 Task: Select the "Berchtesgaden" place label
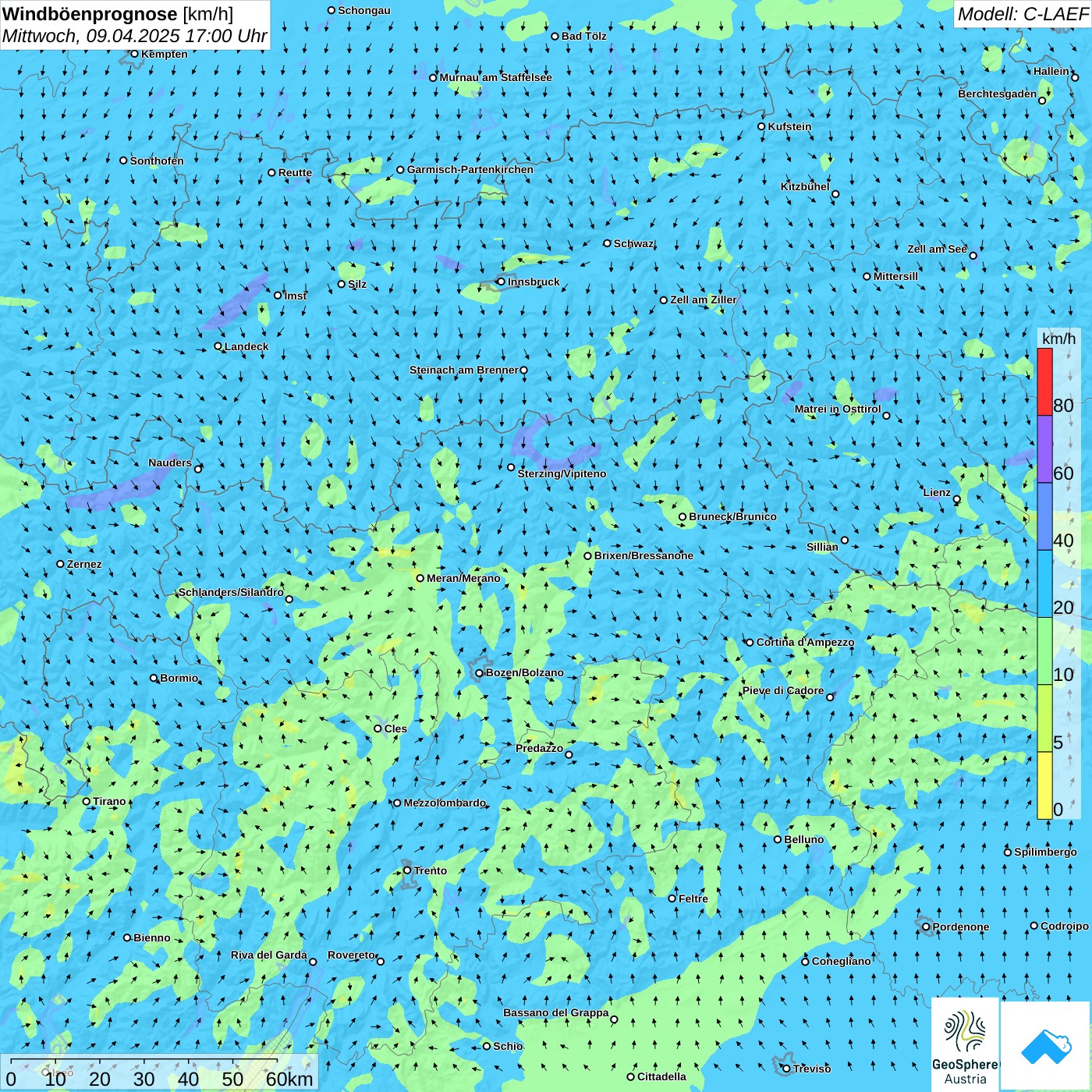pyautogui.click(x=998, y=94)
